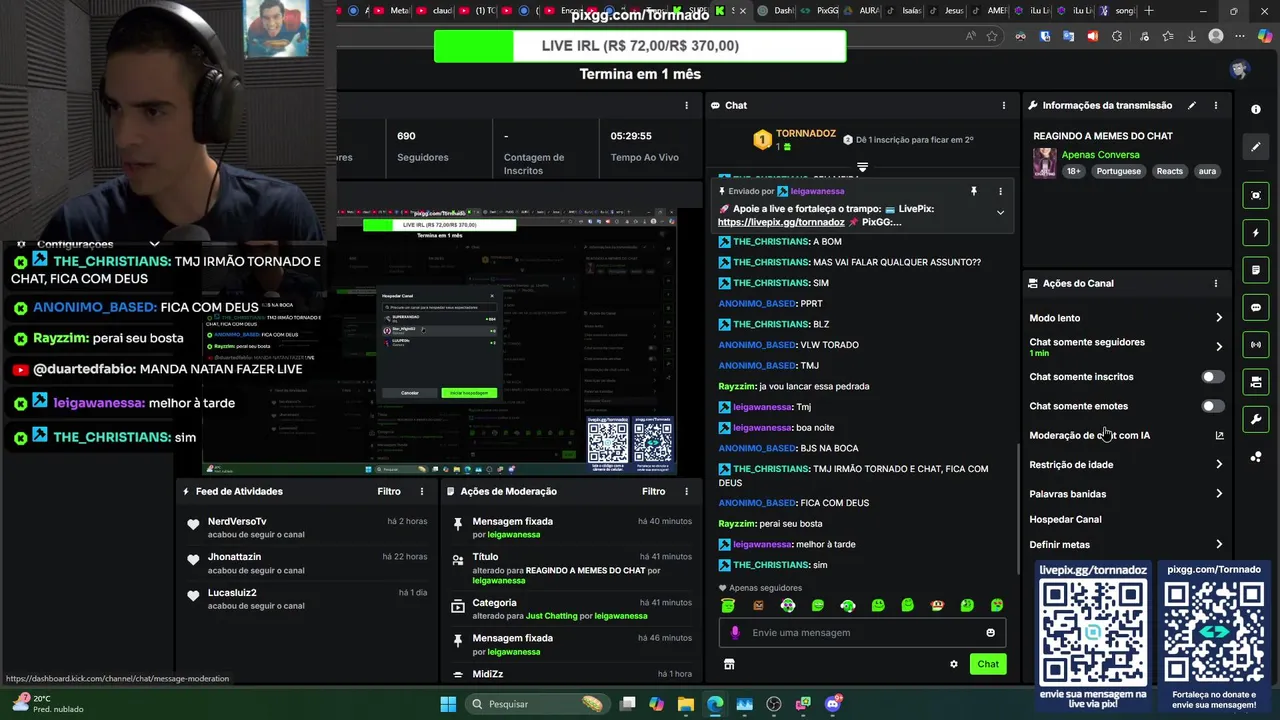This screenshot has width=1280, height=720.
Task: Click leigawanessa in Mensagem fixada entry
Action: (x=513, y=535)
